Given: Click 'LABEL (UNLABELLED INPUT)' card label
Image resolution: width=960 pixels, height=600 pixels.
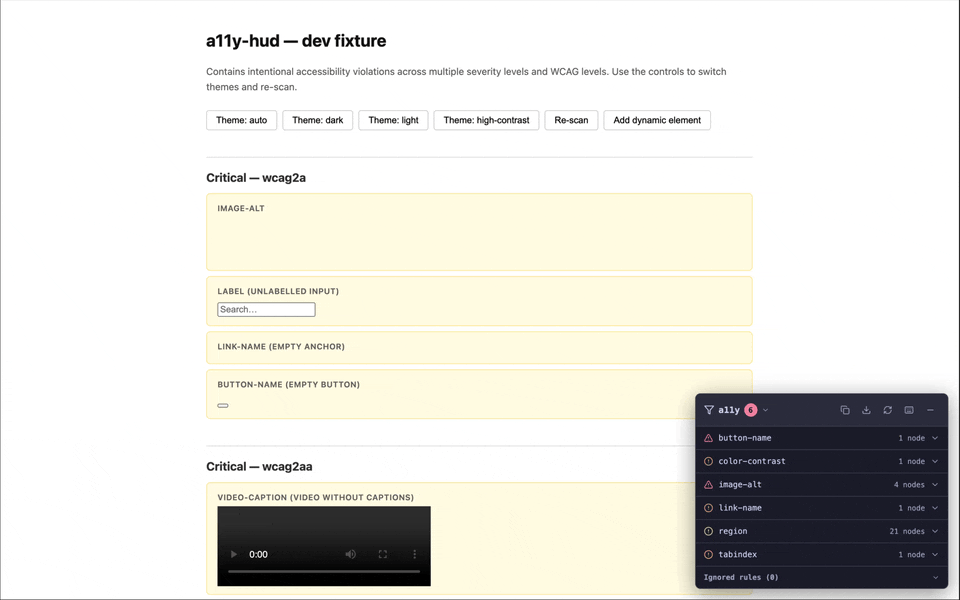Looking at the screenshot, I should tap(278, 291).
